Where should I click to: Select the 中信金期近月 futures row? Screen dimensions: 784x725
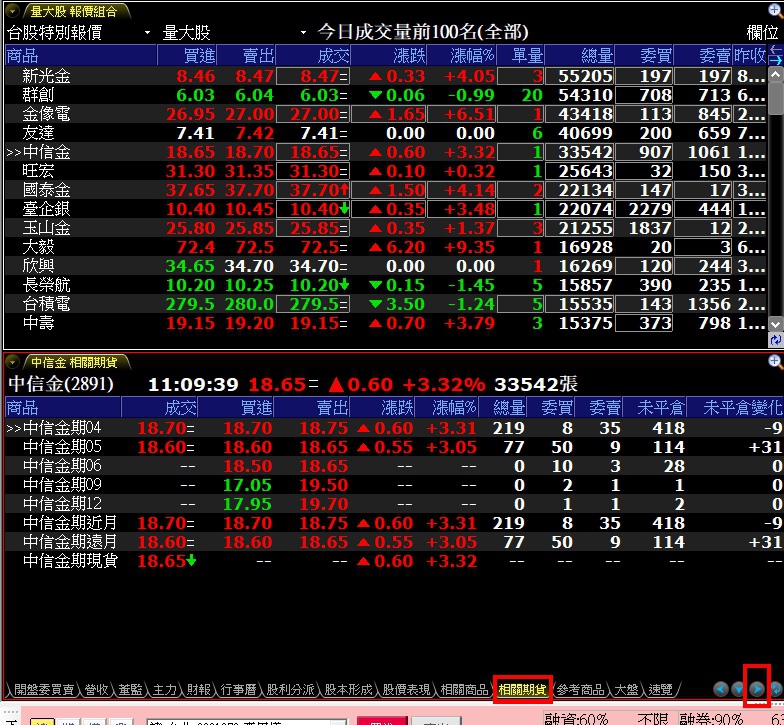pos(394,523)
